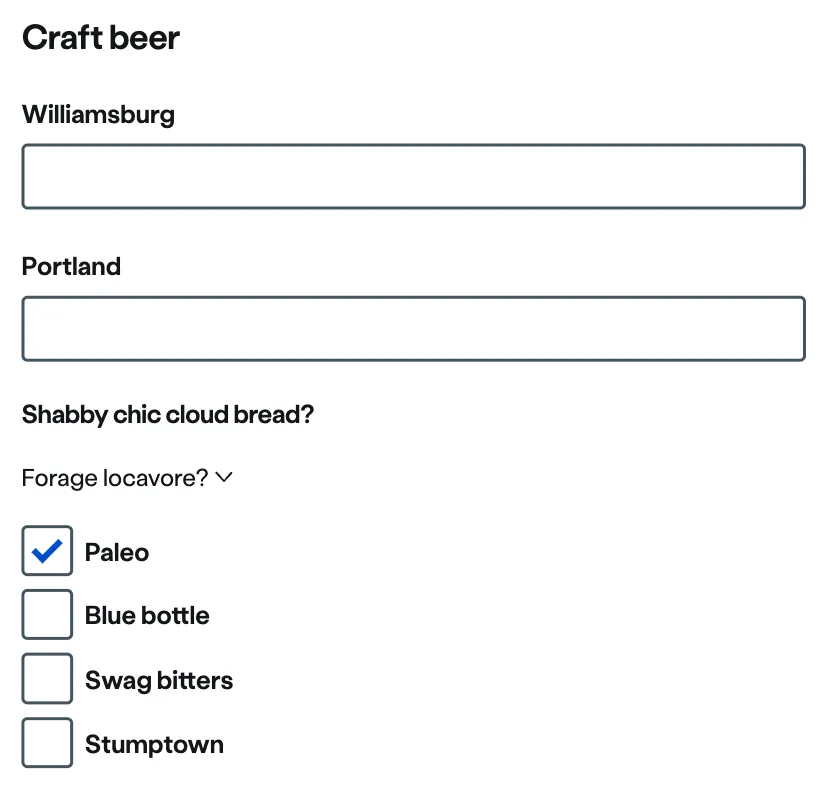The width and height of the screenshot is (824, 788).
Task: Click the blue checkmark icon in Paleo box
Action: pyautogui.click(x=47, y=551)
